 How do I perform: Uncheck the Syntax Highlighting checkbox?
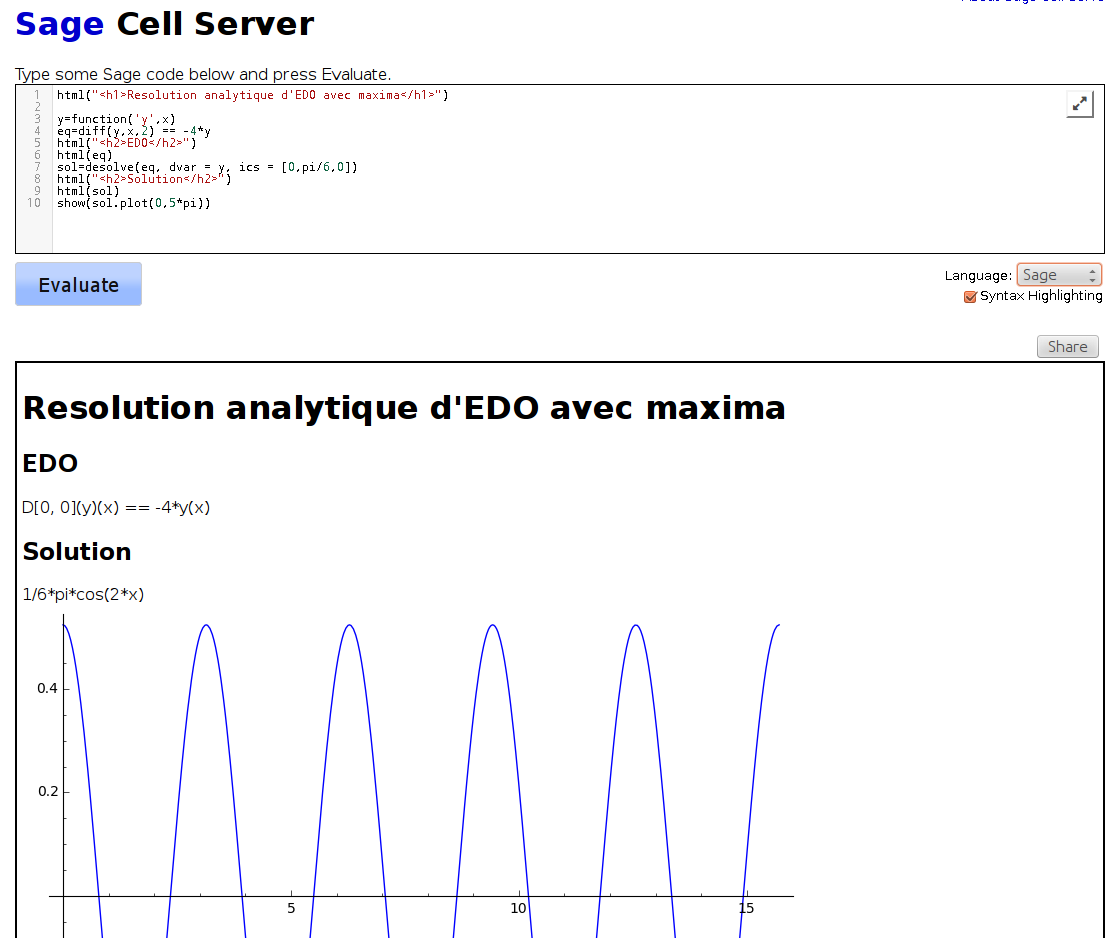click(x=969, y=297)
